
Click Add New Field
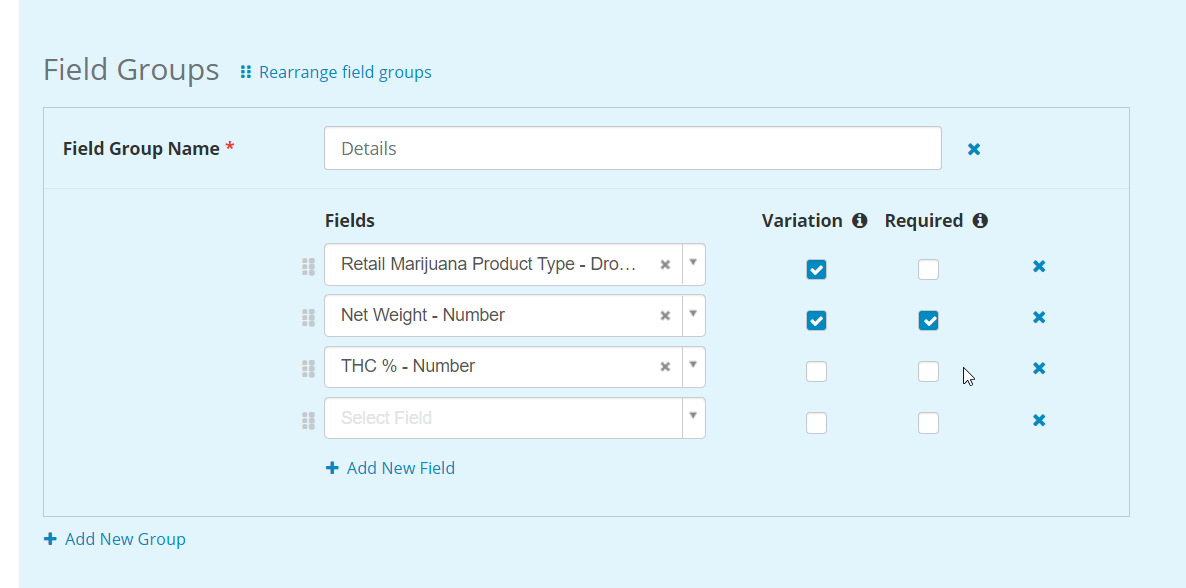click(x=390, y=467)
